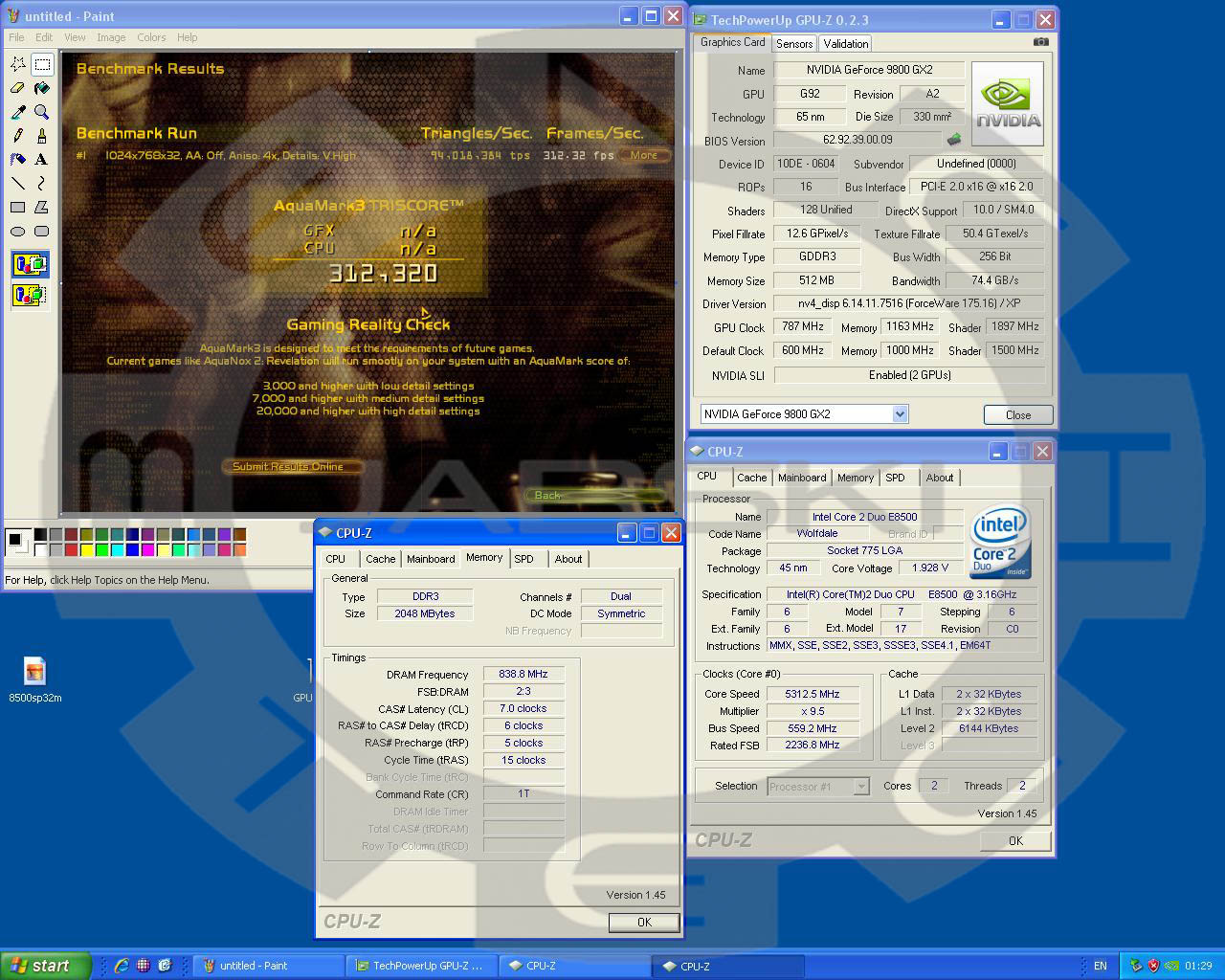Select the Text tool in Paint
Screen dimensions: 1225x980
click(42, 160)
